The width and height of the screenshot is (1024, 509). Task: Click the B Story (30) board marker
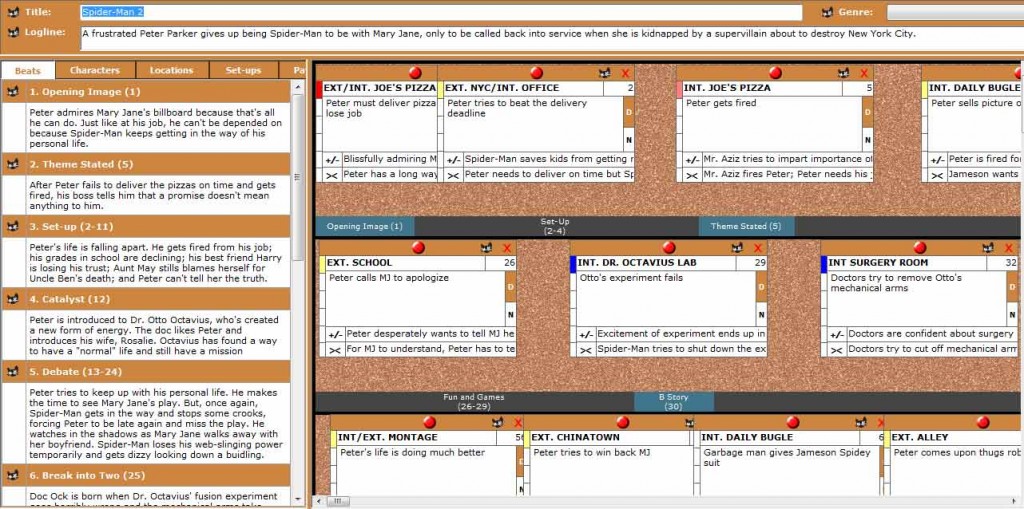pyautogui.click(x=674, y=402)
